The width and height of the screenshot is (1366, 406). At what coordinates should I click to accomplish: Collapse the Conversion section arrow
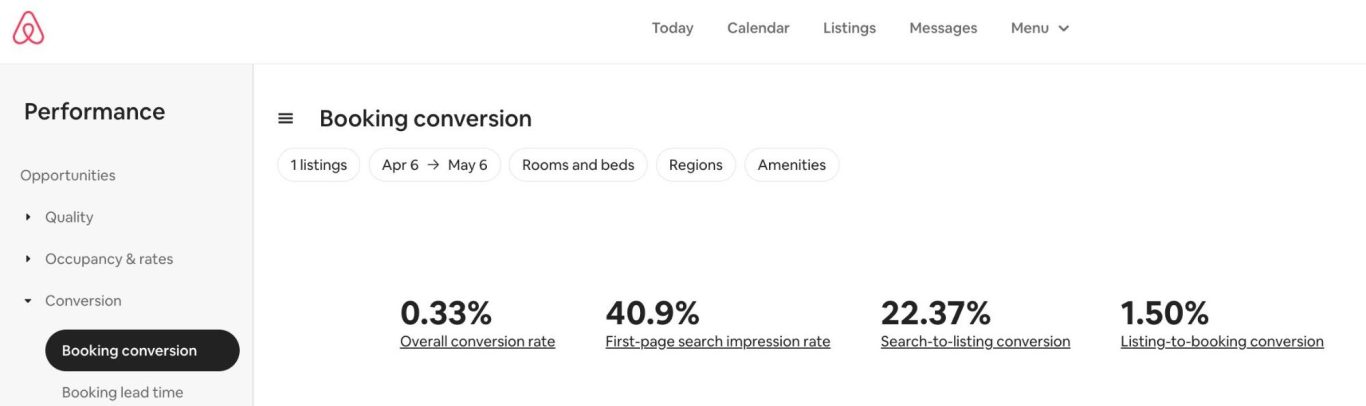click(28, 301)
